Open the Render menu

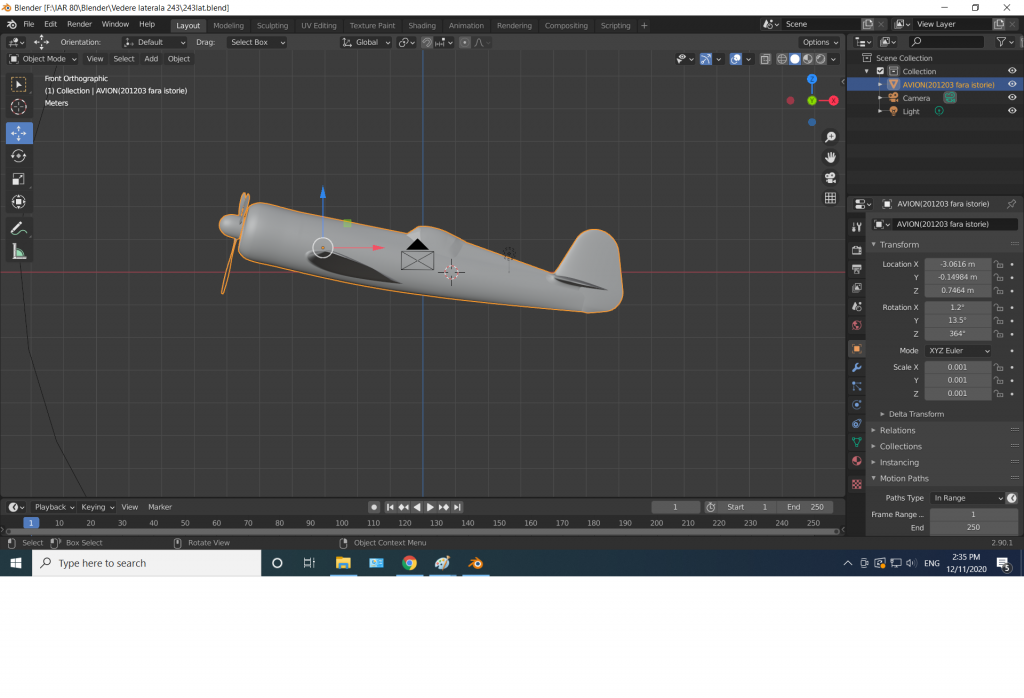tap(79, 24)
